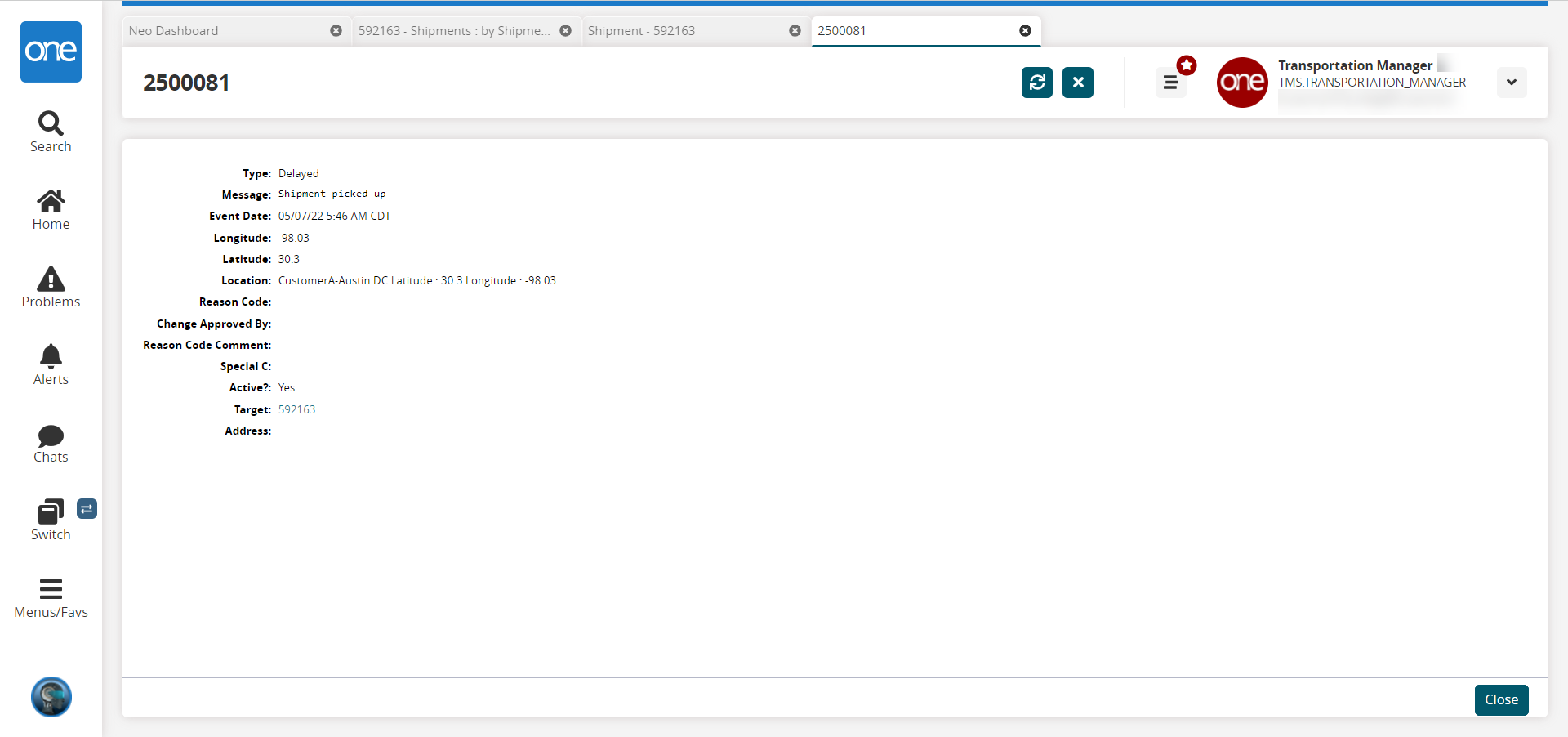The height and width of the screenshot is (737, 1568).
Task: Click the 'Reason Code Comment:' label
Action: point(207,345)
